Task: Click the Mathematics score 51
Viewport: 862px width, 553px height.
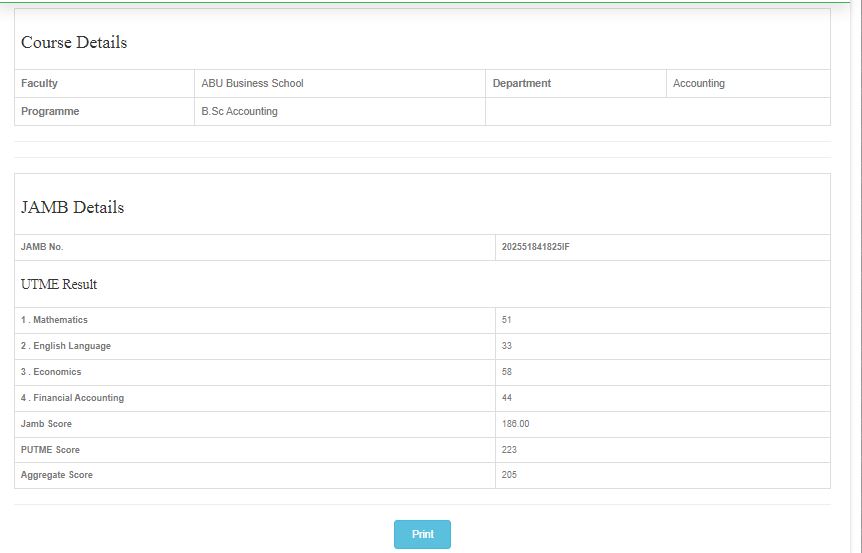Action: pos(507,320)
